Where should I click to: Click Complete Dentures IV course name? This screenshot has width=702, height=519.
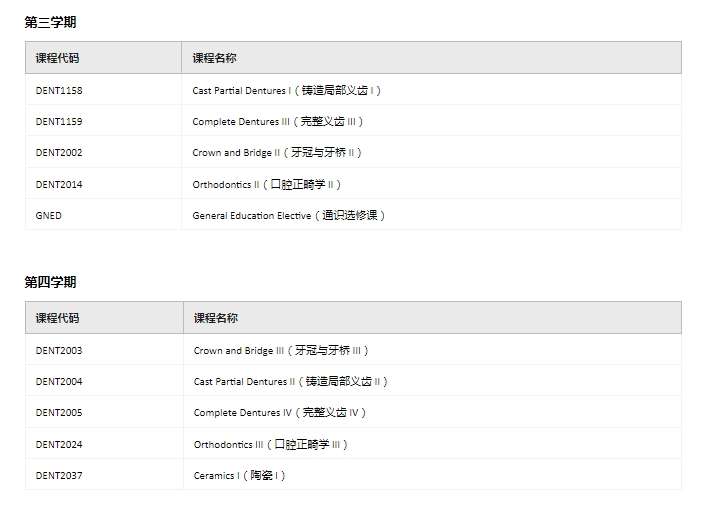[x=281, y=413]
